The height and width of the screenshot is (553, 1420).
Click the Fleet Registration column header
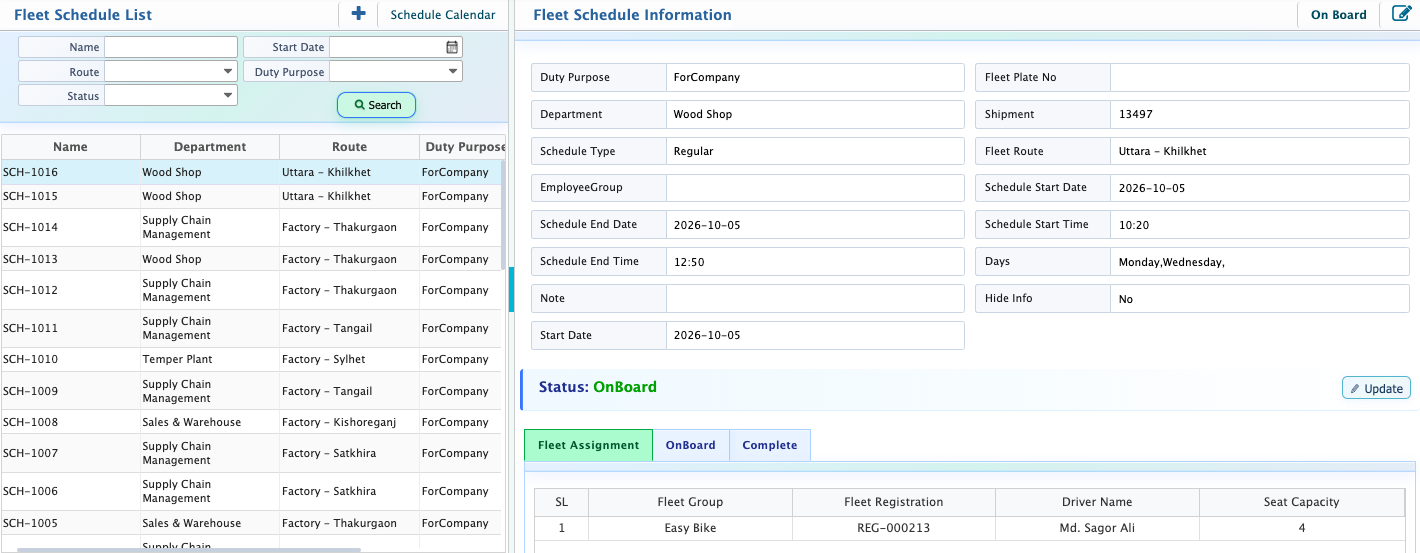(894, 502)
